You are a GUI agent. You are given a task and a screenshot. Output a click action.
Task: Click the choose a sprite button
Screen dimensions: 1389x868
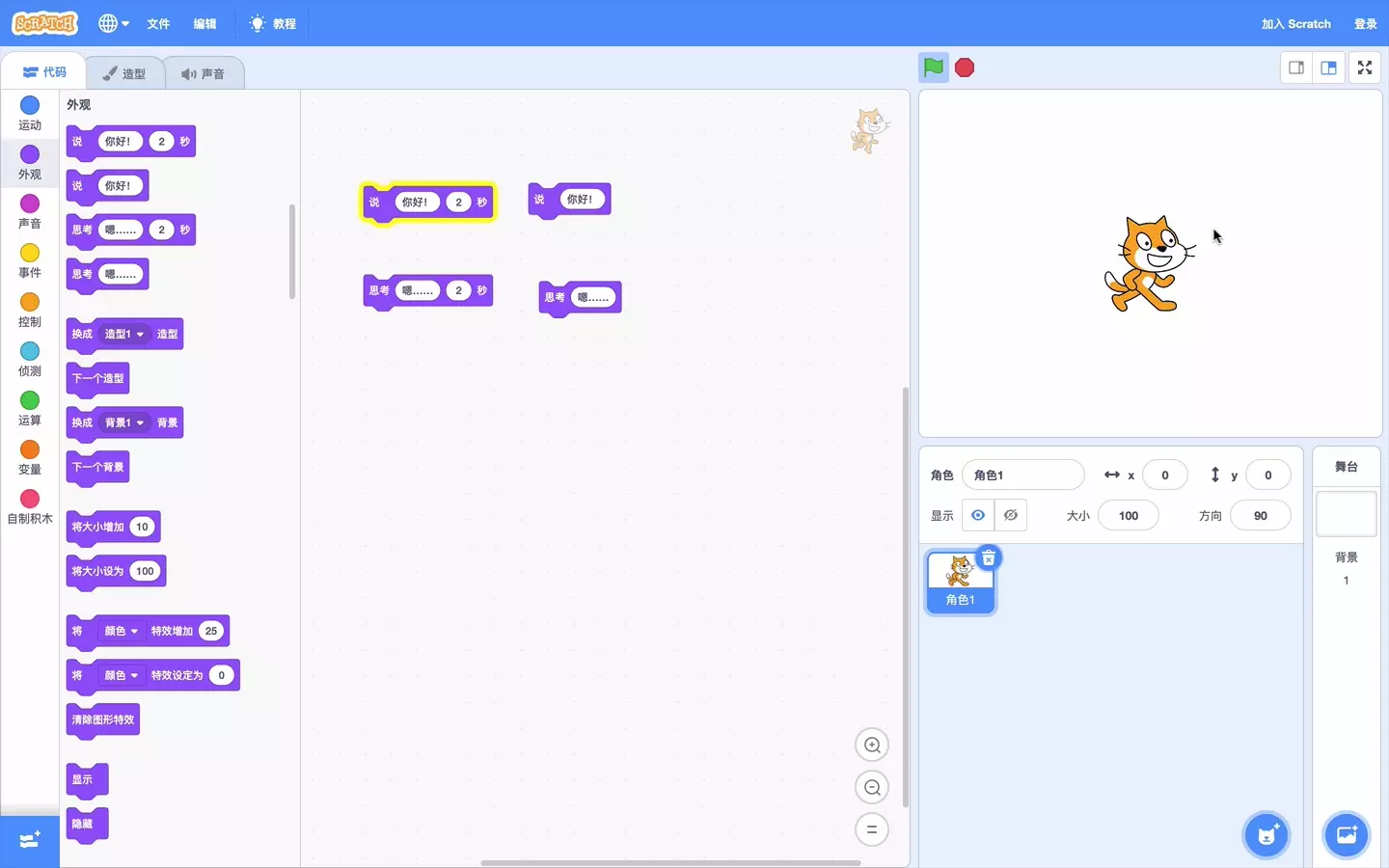[1266, 835]
